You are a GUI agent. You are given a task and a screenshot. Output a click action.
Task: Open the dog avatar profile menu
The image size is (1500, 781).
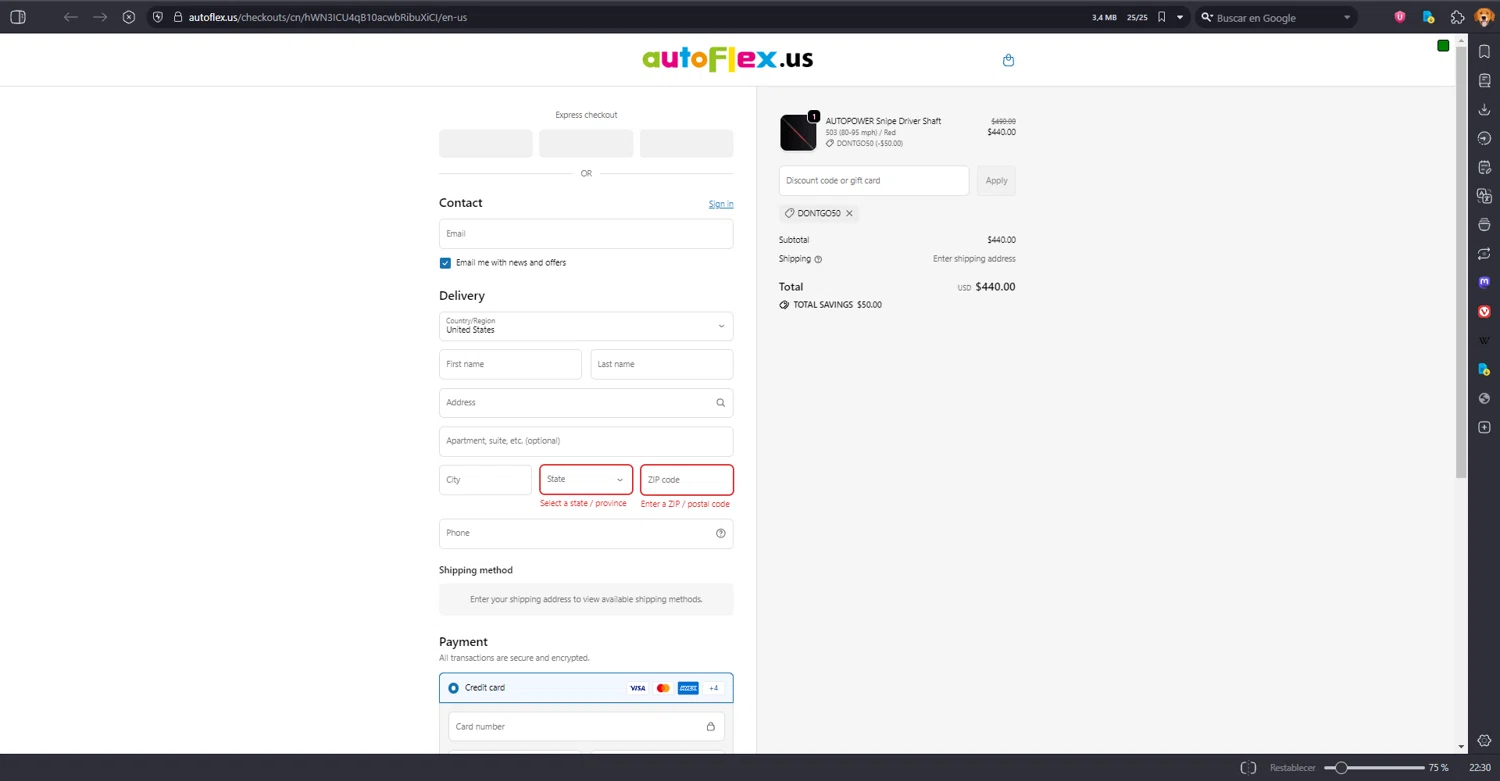[1484, 17]
